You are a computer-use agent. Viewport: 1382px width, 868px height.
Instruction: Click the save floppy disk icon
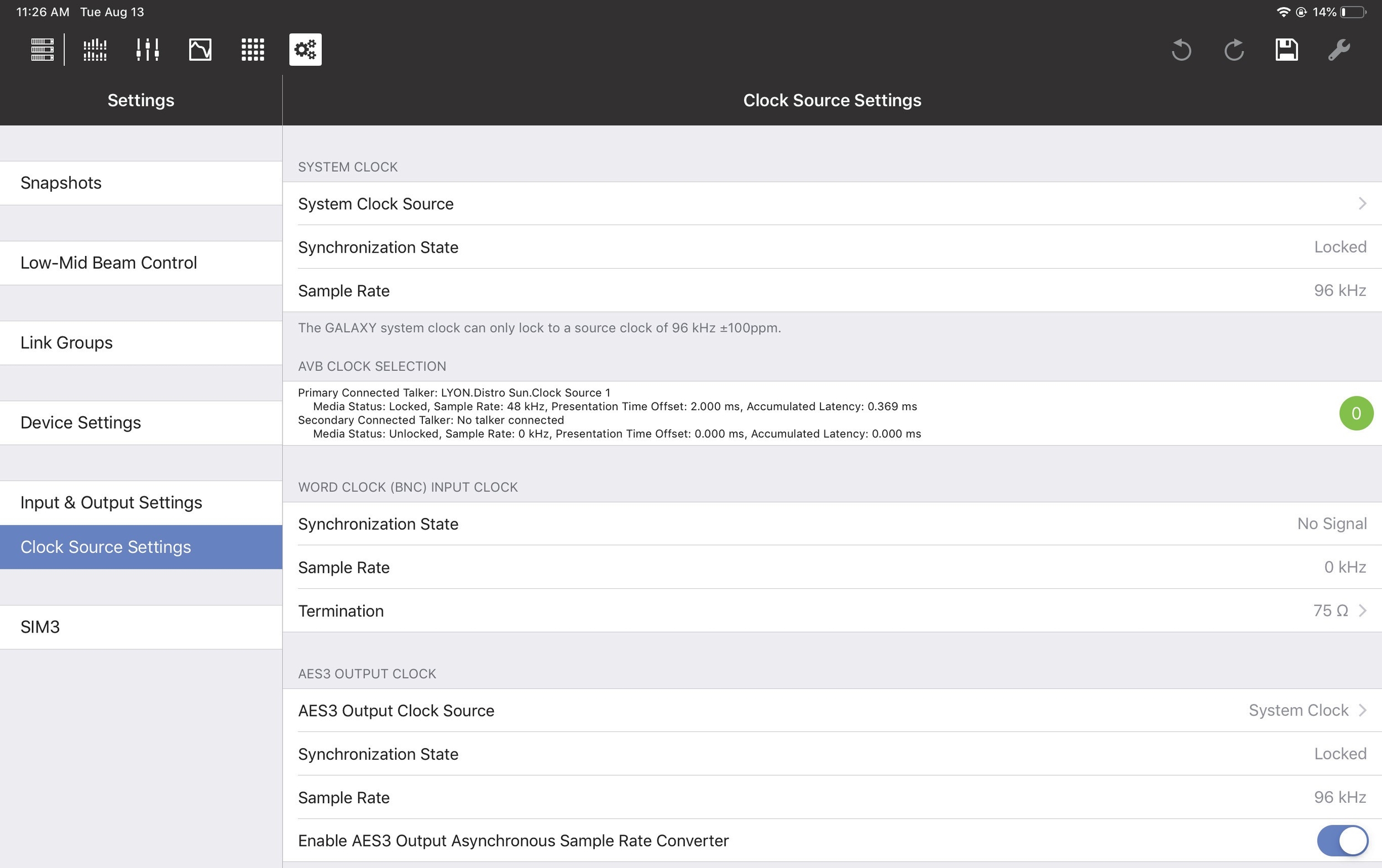tap(1286, 50)
